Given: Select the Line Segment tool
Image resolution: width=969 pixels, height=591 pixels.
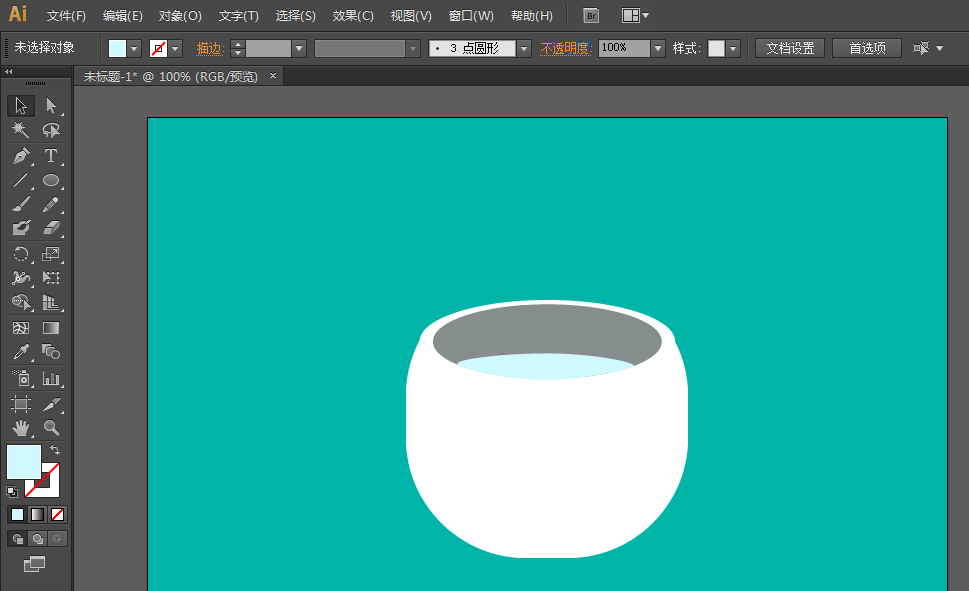Looking at the screenshot, I should click(21, 180).
